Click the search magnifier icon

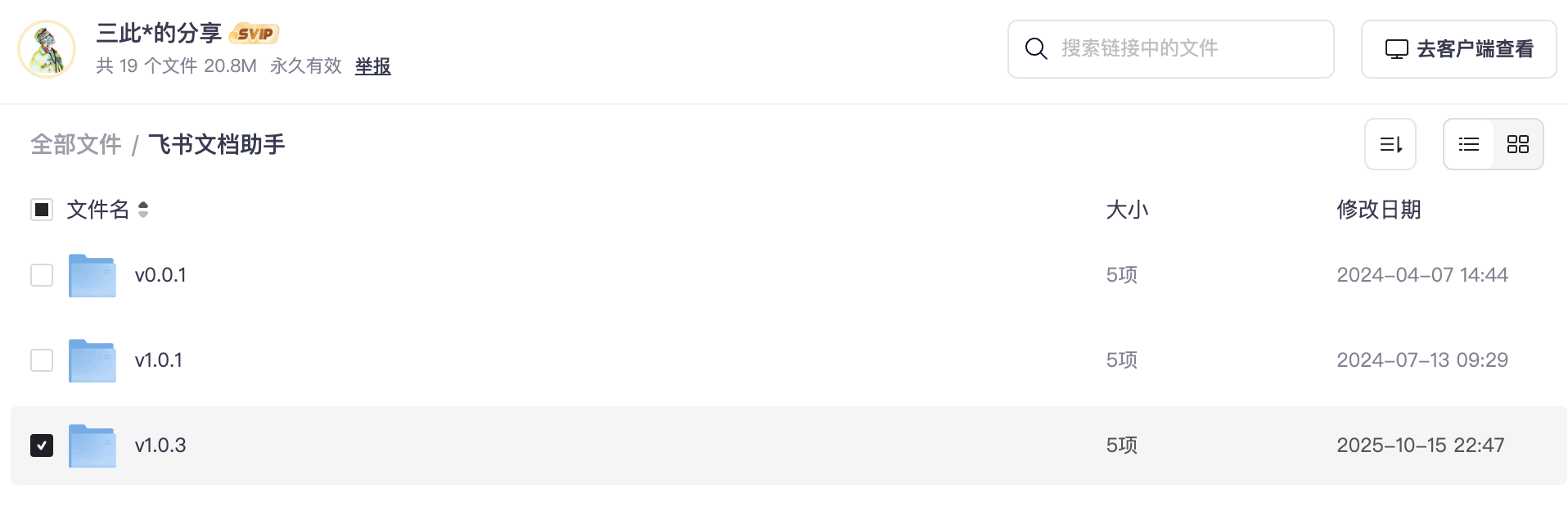[1036, 49]
